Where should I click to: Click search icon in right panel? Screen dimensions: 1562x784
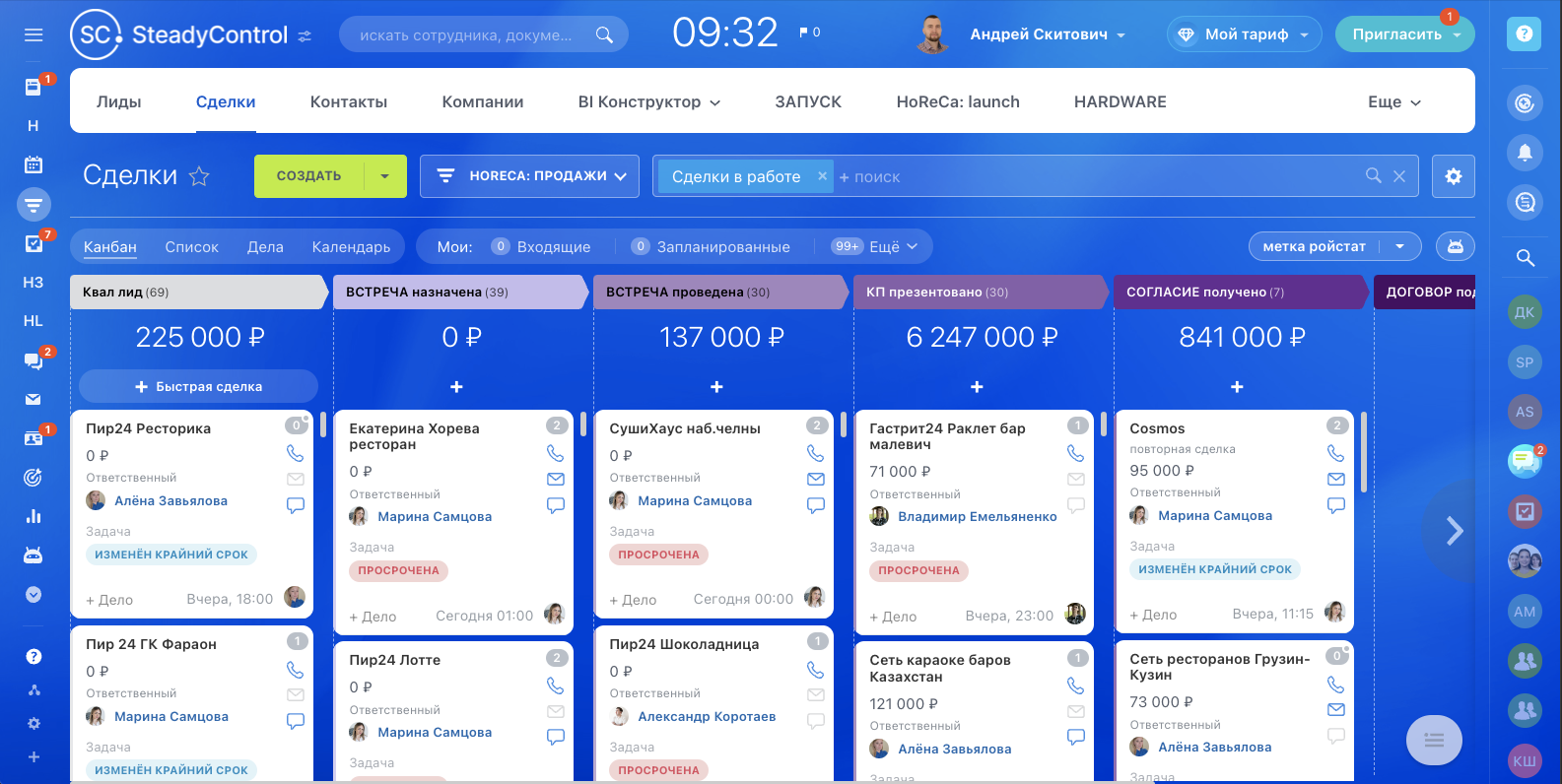tap(1525, 258)
